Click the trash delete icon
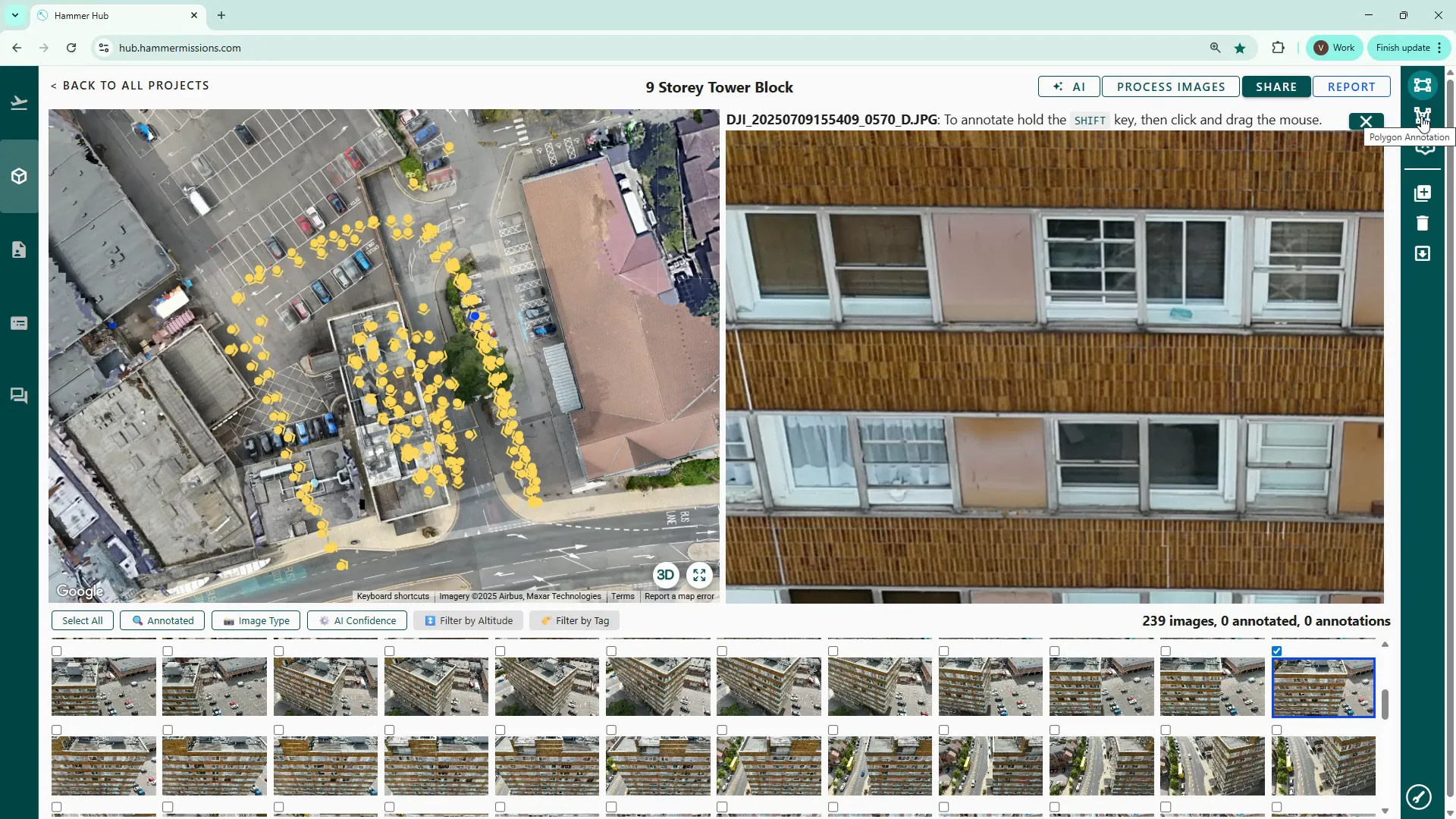 [x=1422, y=223]
